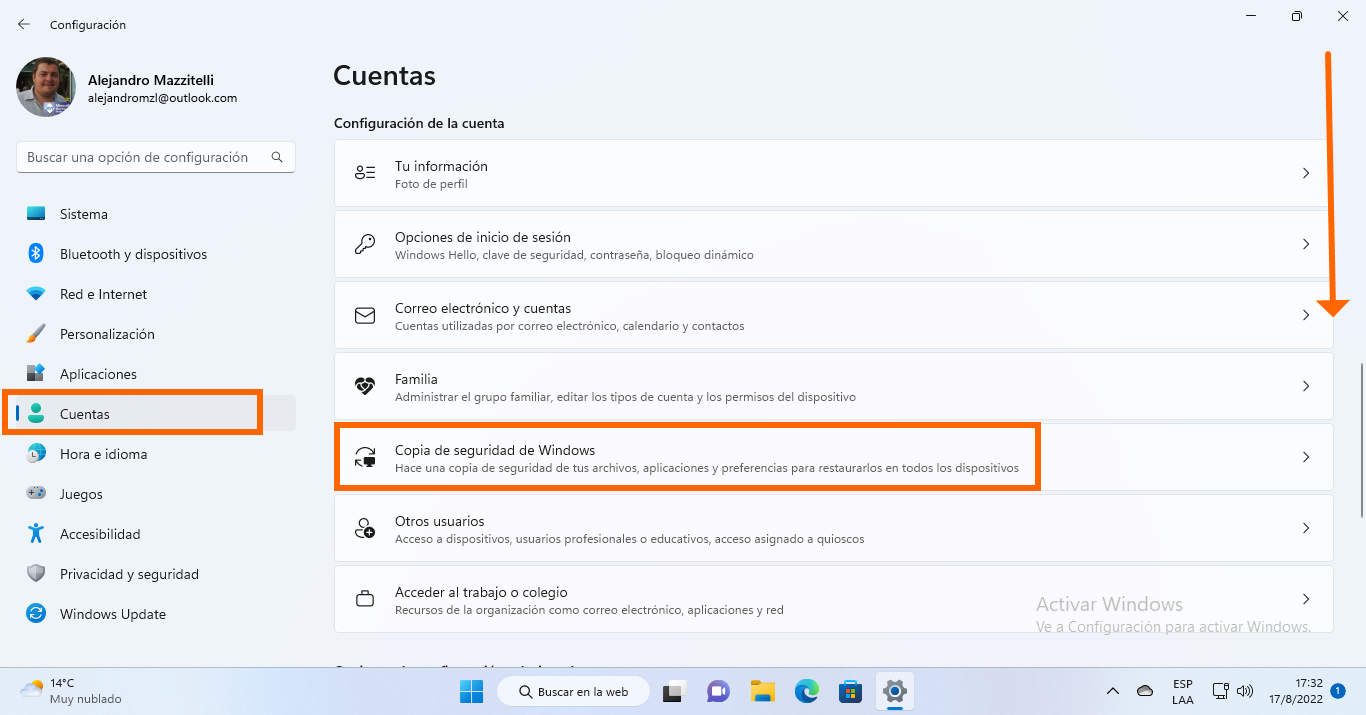Open the Windows Start button on taskbar
The width and height of the screenshot is (1366, 715).
coord(471,691)
